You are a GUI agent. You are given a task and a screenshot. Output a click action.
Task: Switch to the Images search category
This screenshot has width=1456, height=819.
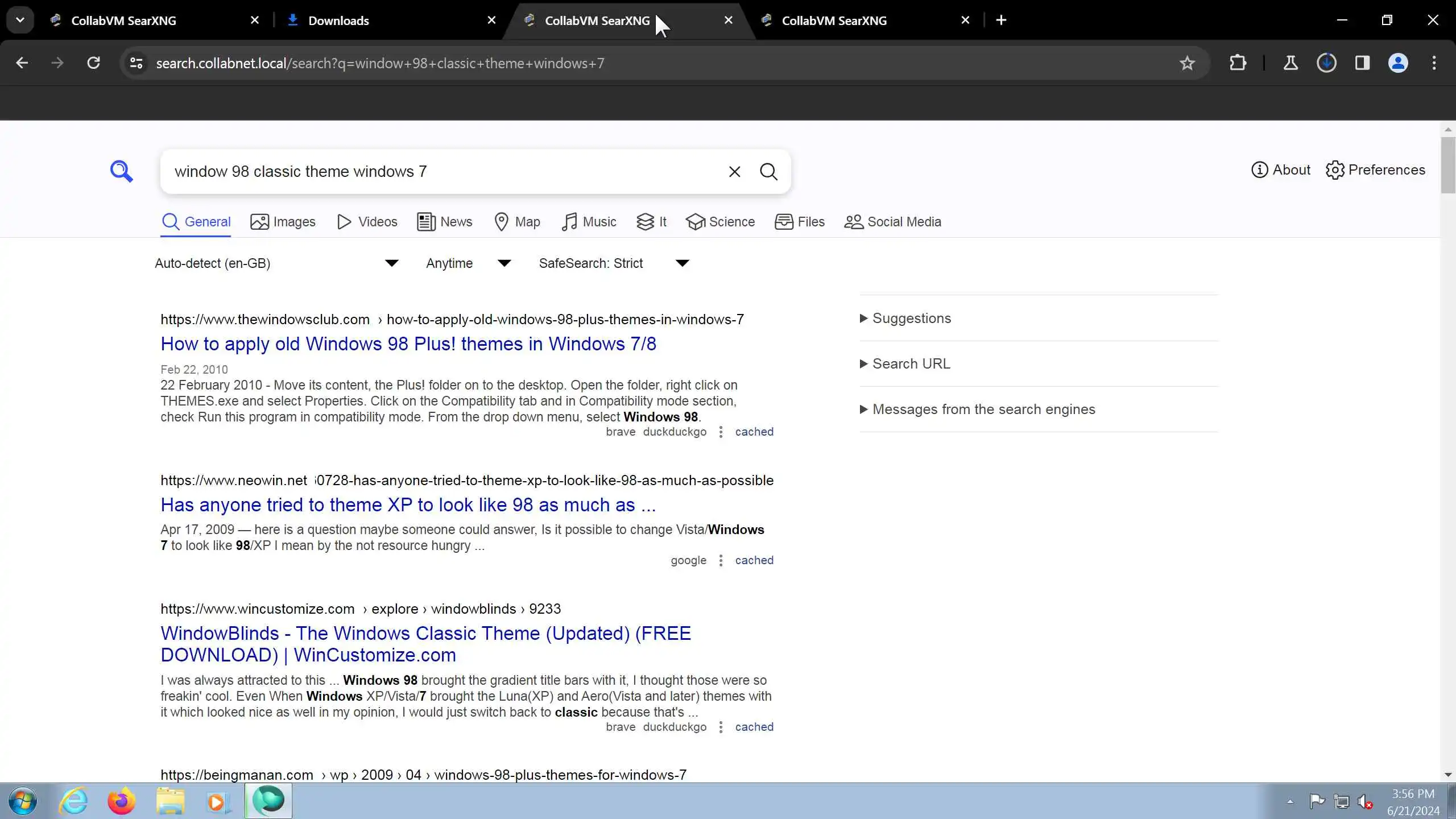pyautogui.click(x=283, y=222)
